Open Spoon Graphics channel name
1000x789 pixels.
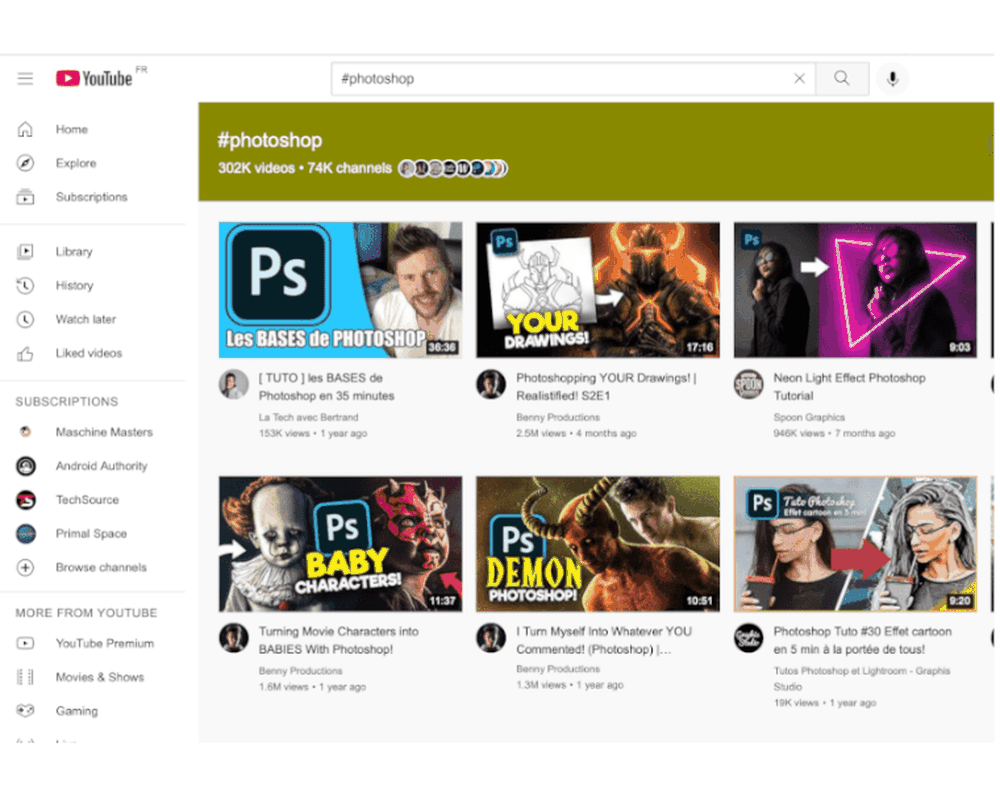809,417
